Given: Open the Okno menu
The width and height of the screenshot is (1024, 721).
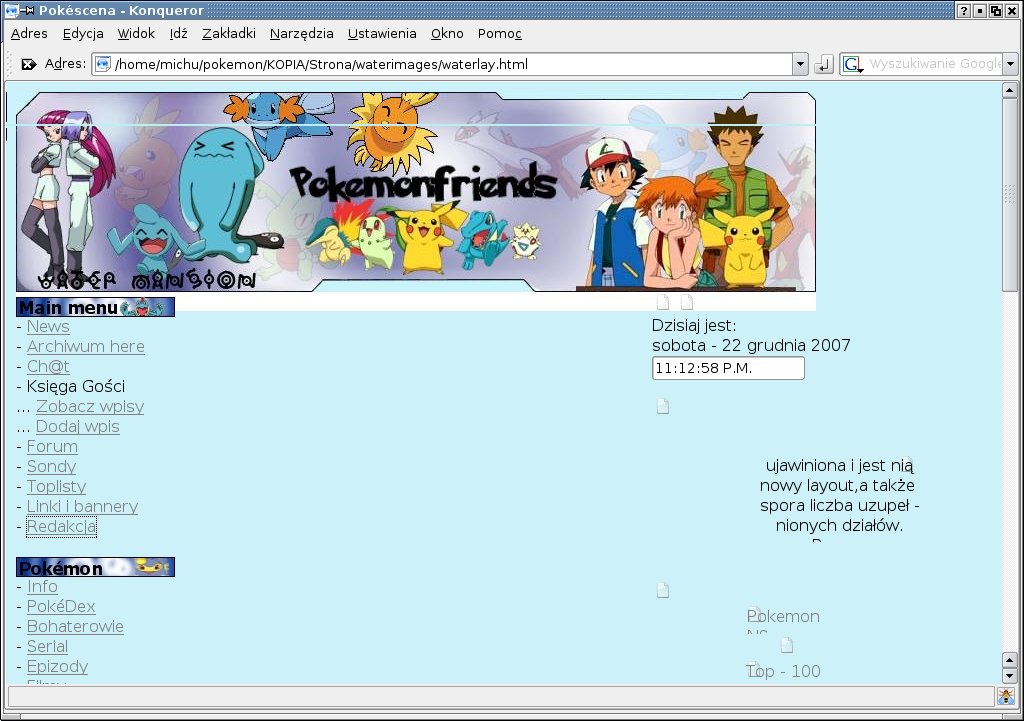Looking at the screenshot, I should (x=447, y=33).
